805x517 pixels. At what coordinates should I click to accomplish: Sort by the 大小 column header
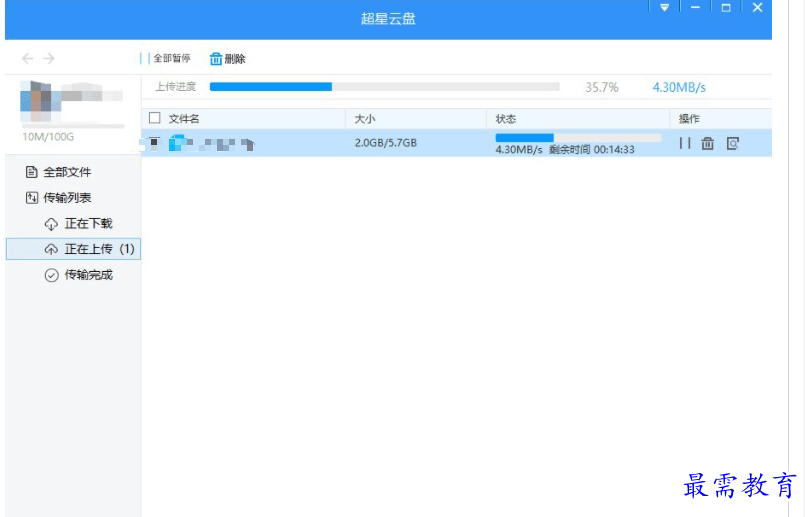(365, 119)
